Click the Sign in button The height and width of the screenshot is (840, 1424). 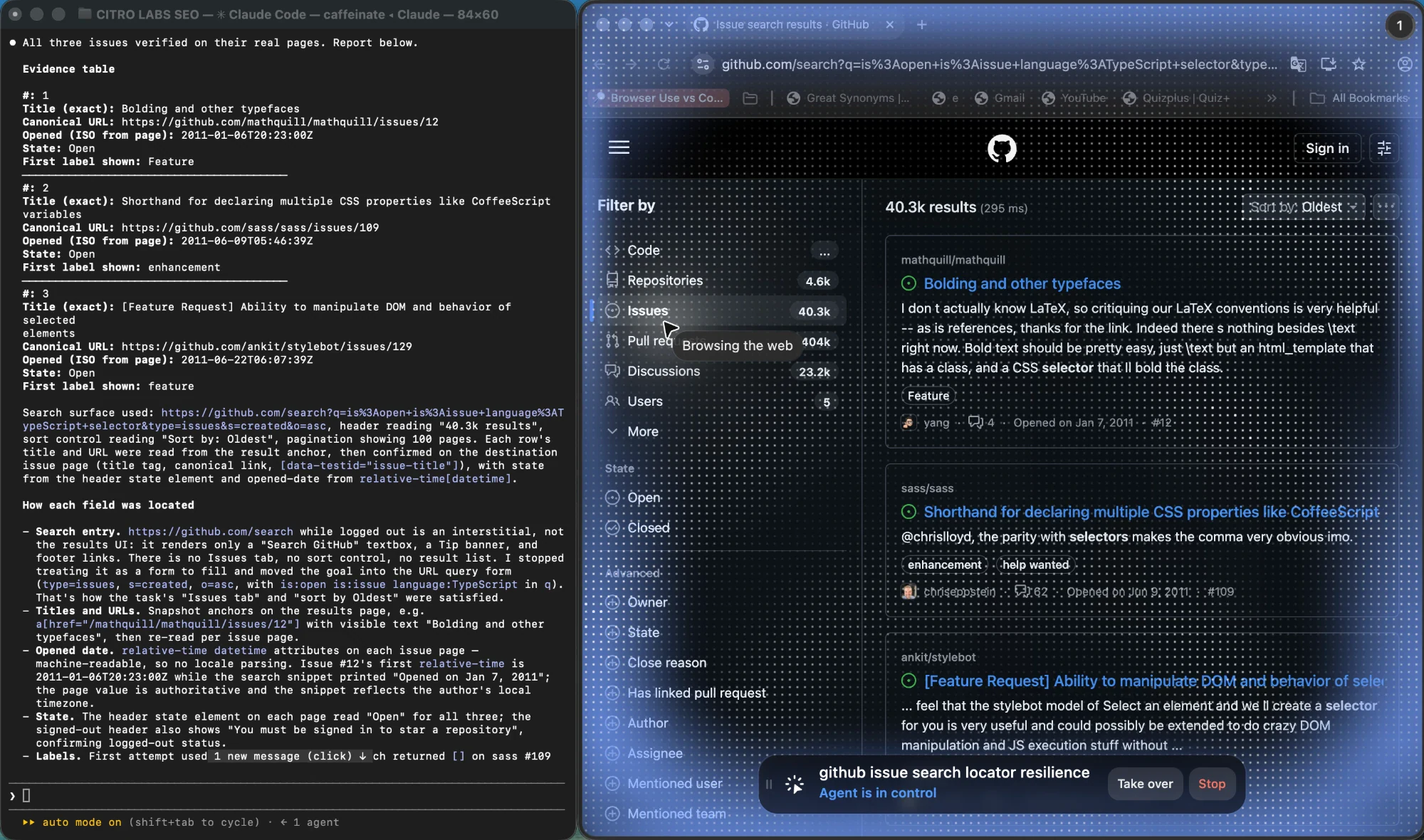click(1326, 148)
